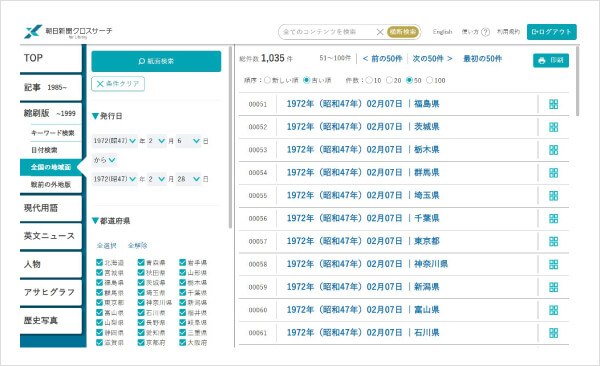This screenshot has width=600, height=366.
Task: Uncheck the 東京都 prefecture checkbox
Action: click(99, 302)
